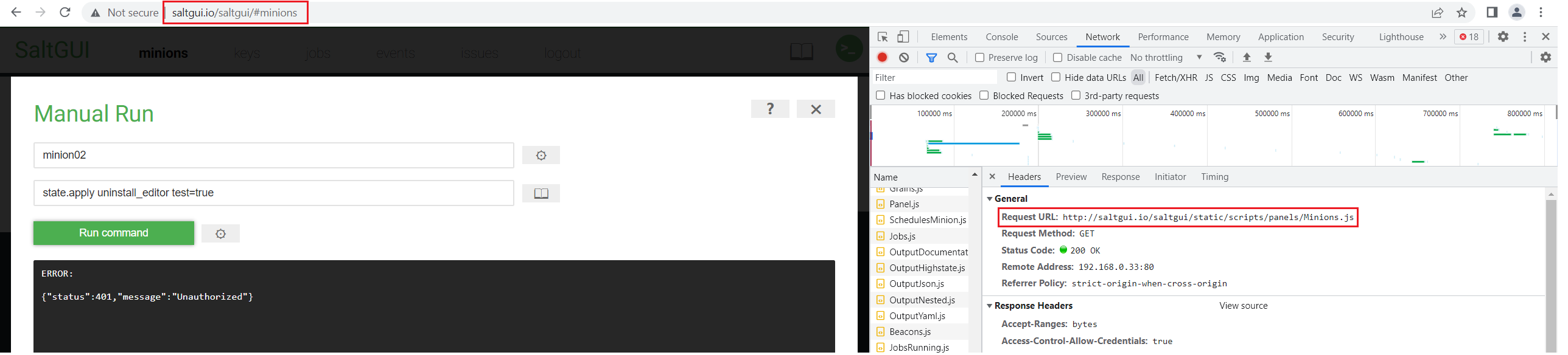The image size is (1568, 355).
Task: Open run options beside Run command
Action: point(220,233)
